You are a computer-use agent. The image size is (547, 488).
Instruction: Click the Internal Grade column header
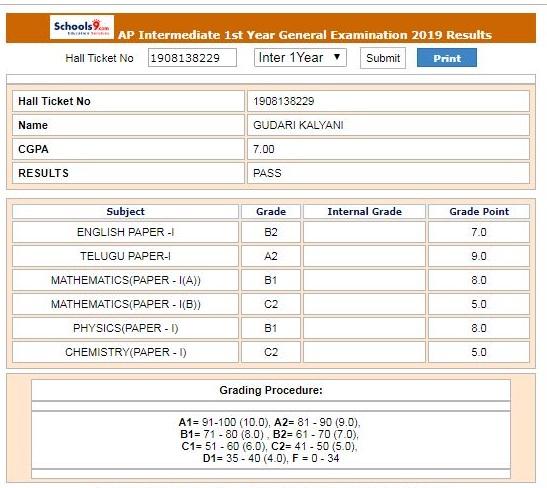pos(364,211)
